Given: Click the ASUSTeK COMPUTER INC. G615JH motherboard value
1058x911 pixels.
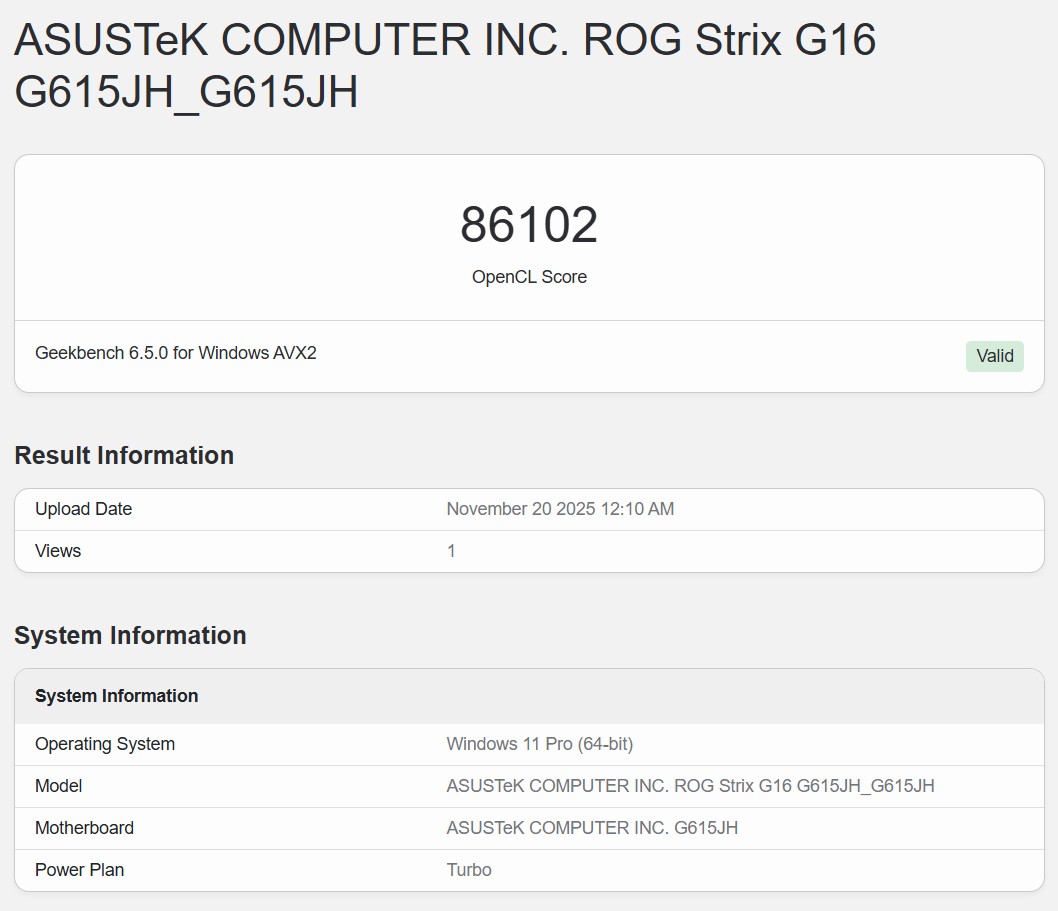Looking at the screenshot, I should pos(592,828).
